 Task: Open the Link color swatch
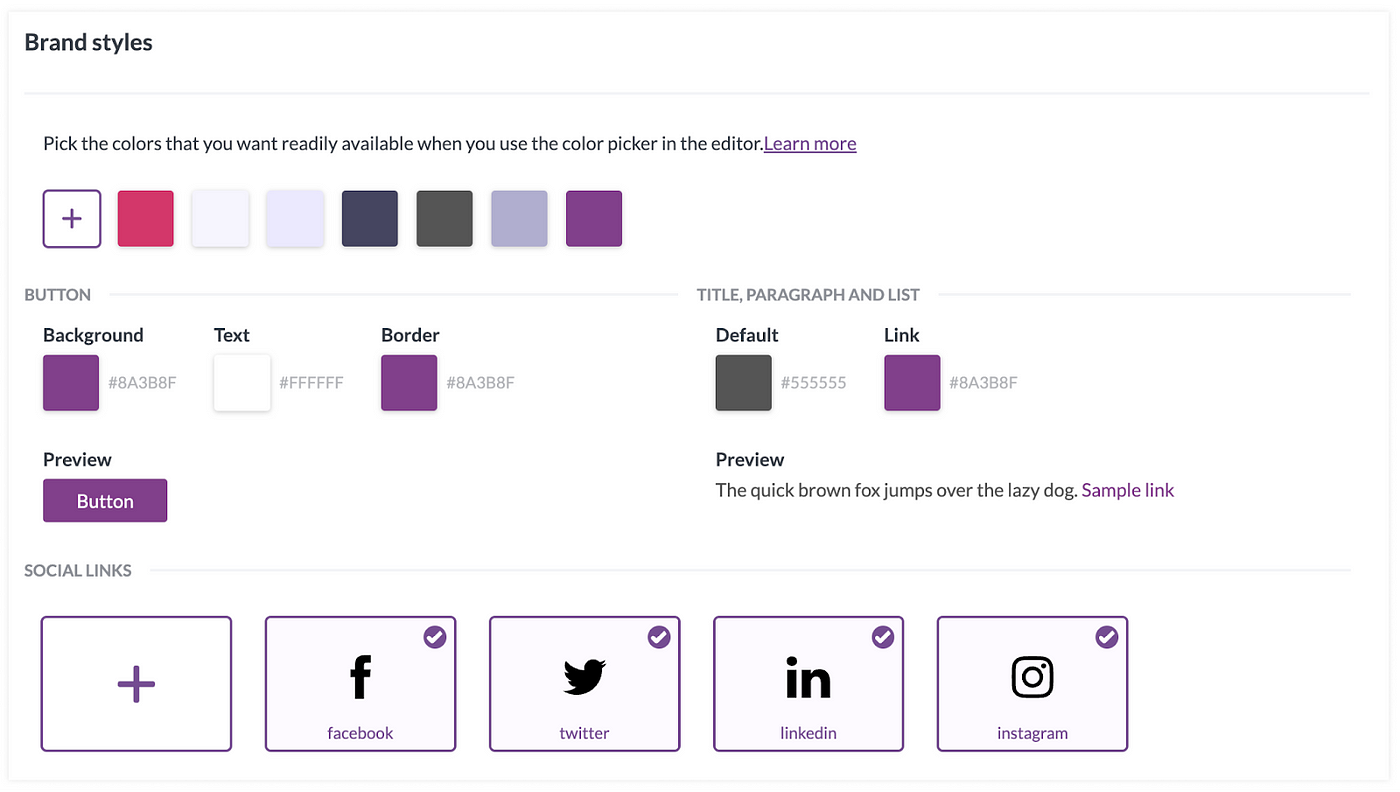(912, 382)
